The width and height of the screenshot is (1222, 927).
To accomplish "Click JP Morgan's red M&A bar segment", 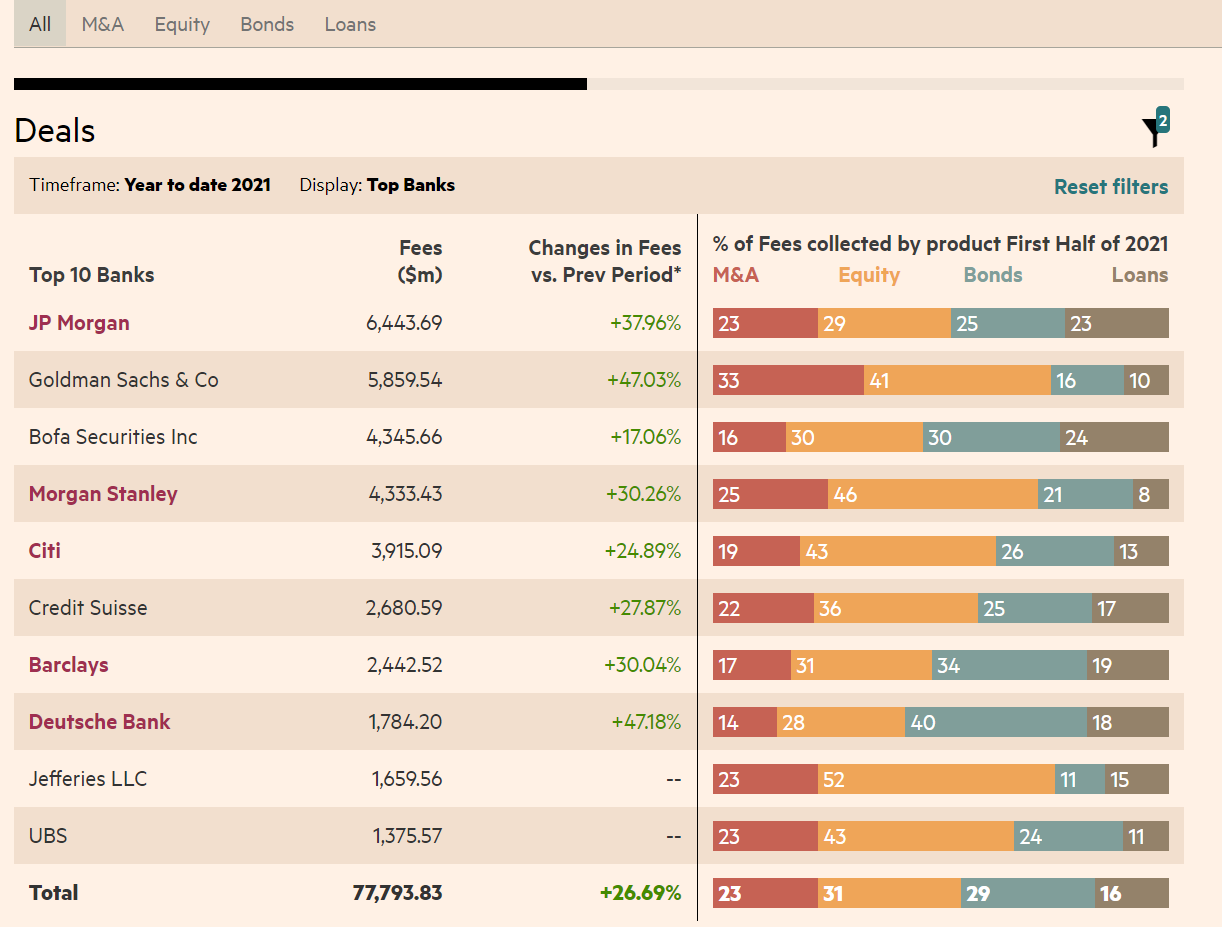I will pos(765,323).
